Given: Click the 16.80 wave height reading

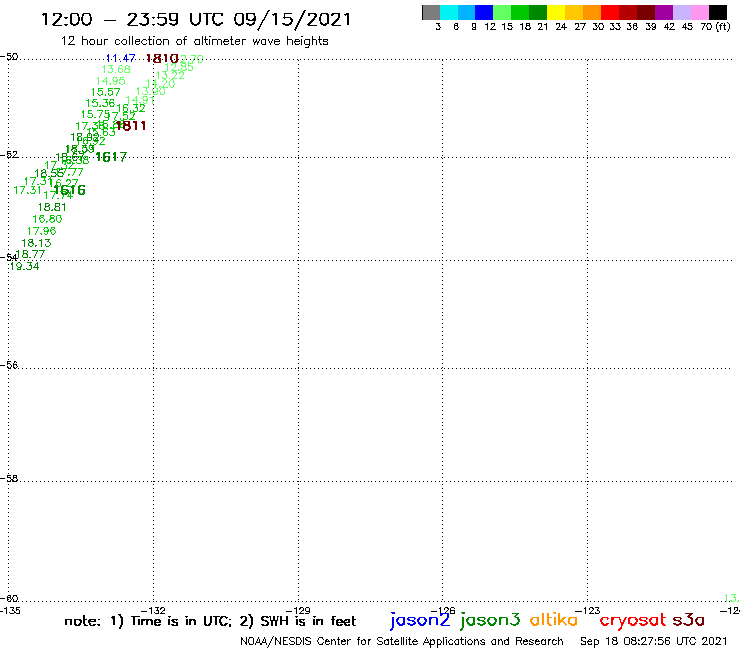Looking at the screenshot, I should tap(47, 219).
